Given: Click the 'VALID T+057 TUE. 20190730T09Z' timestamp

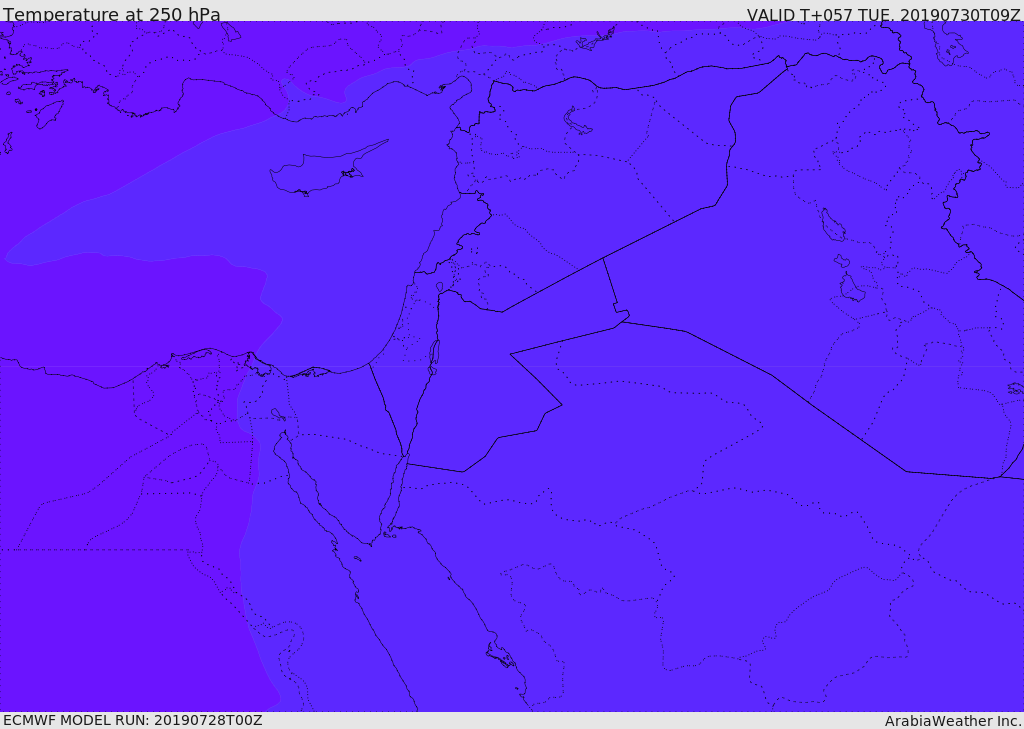Looking at the screenshot, I should [884, 14].
